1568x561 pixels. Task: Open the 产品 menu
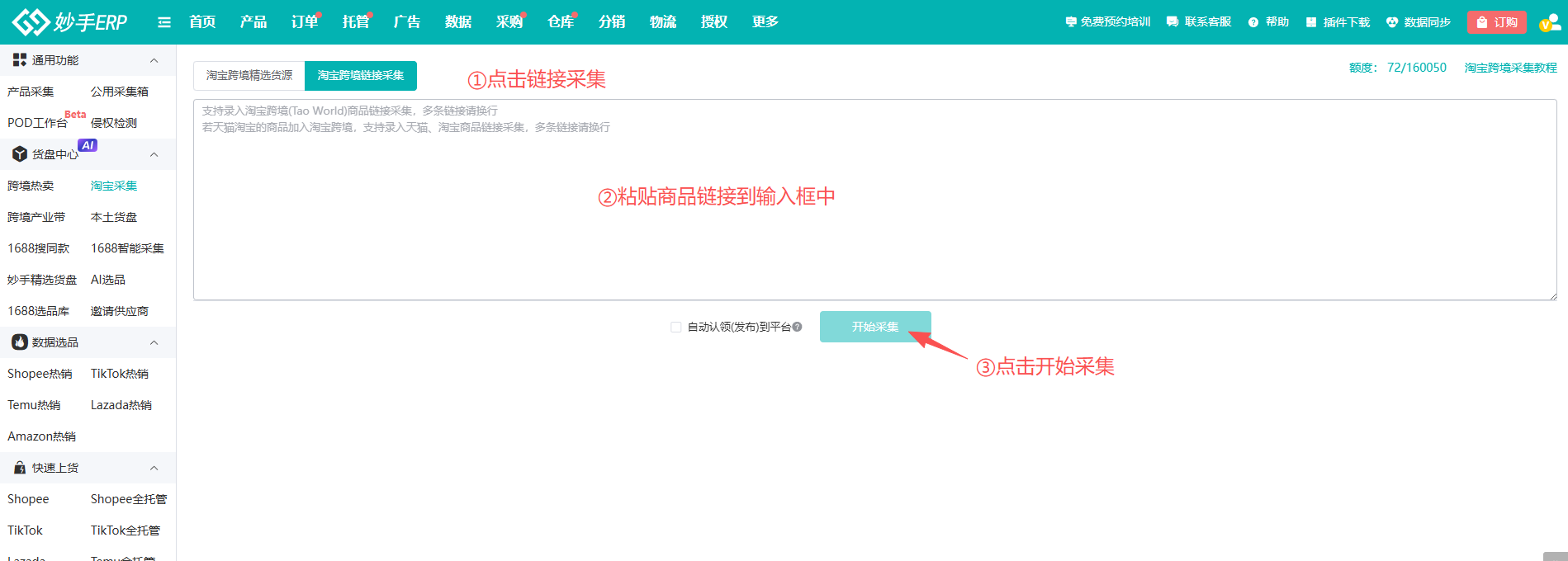tap(253, 22)
